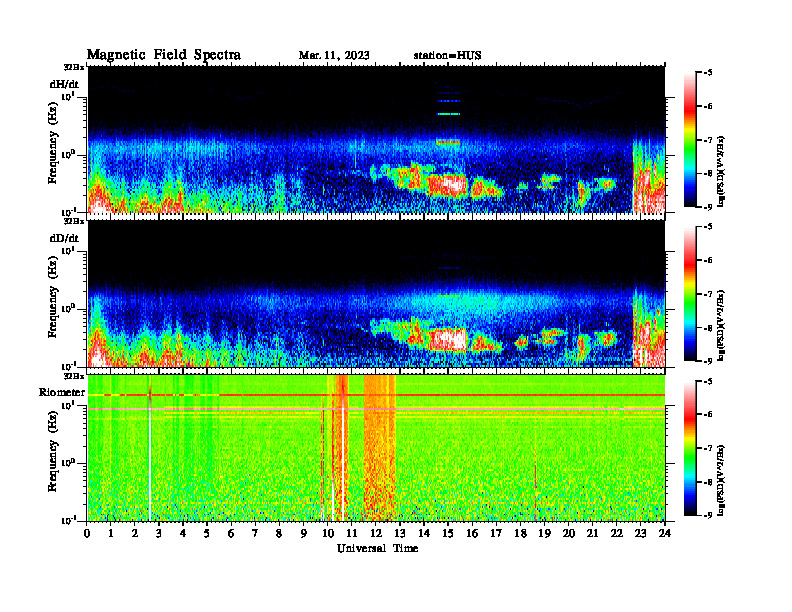Screen dimensions: 792x612
Task: Click hour 9 on the time axis
Action: tap(304, 534)
